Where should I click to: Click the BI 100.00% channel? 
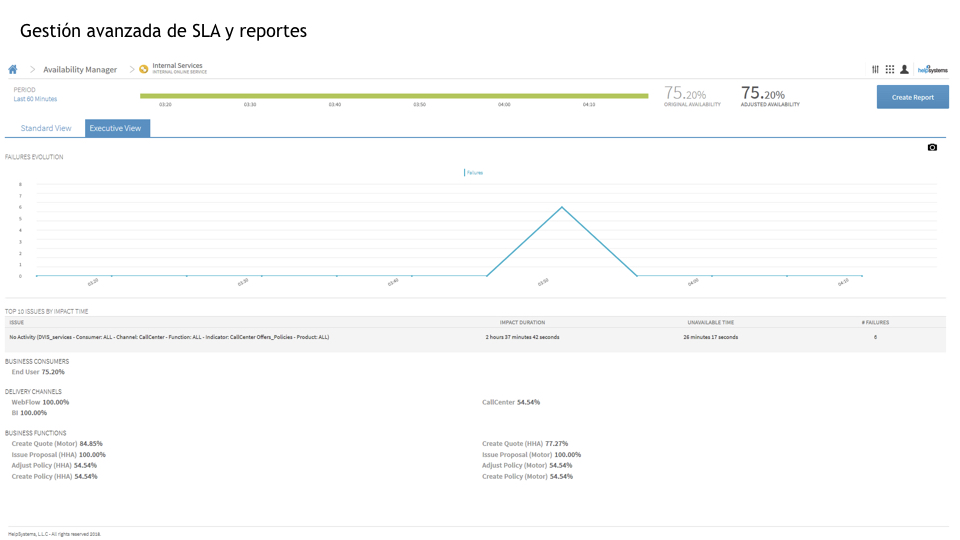coord(29,413)
